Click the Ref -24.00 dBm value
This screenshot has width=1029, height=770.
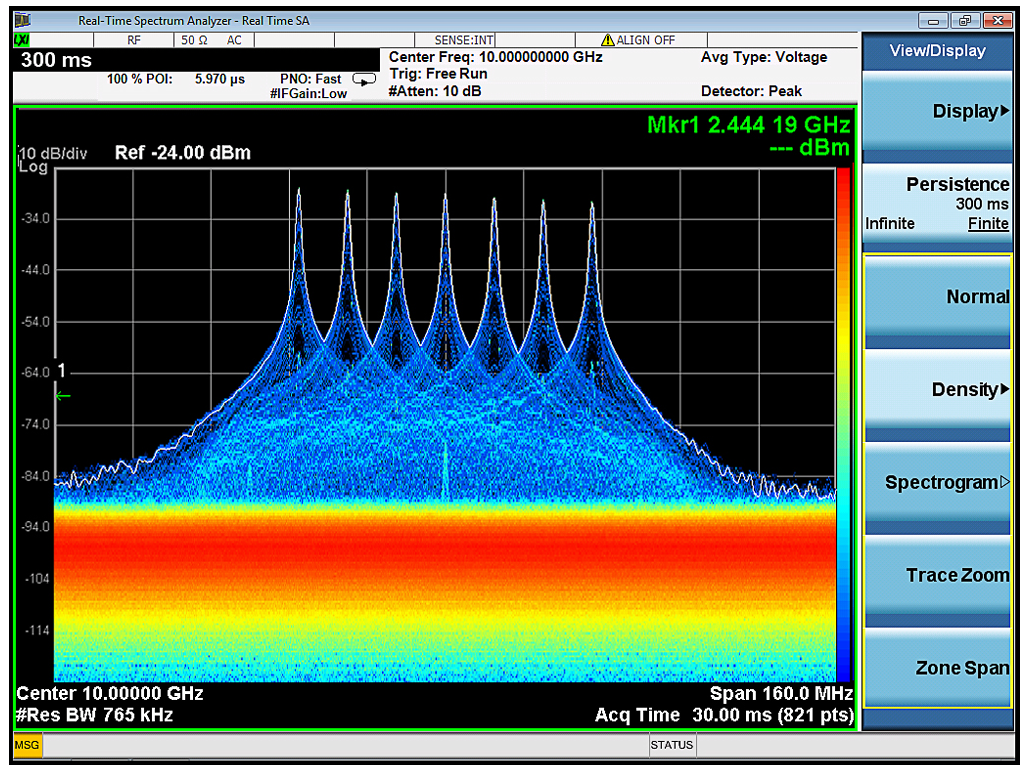pos(182,153)
